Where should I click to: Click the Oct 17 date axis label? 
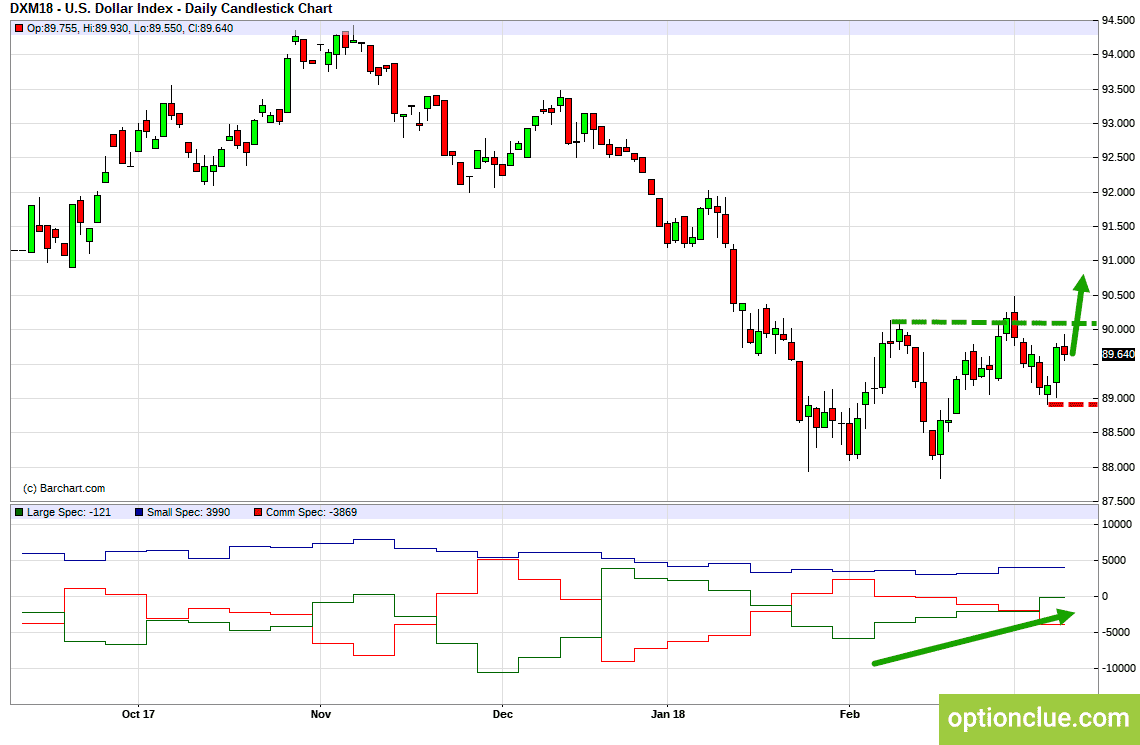click(138, 714)
